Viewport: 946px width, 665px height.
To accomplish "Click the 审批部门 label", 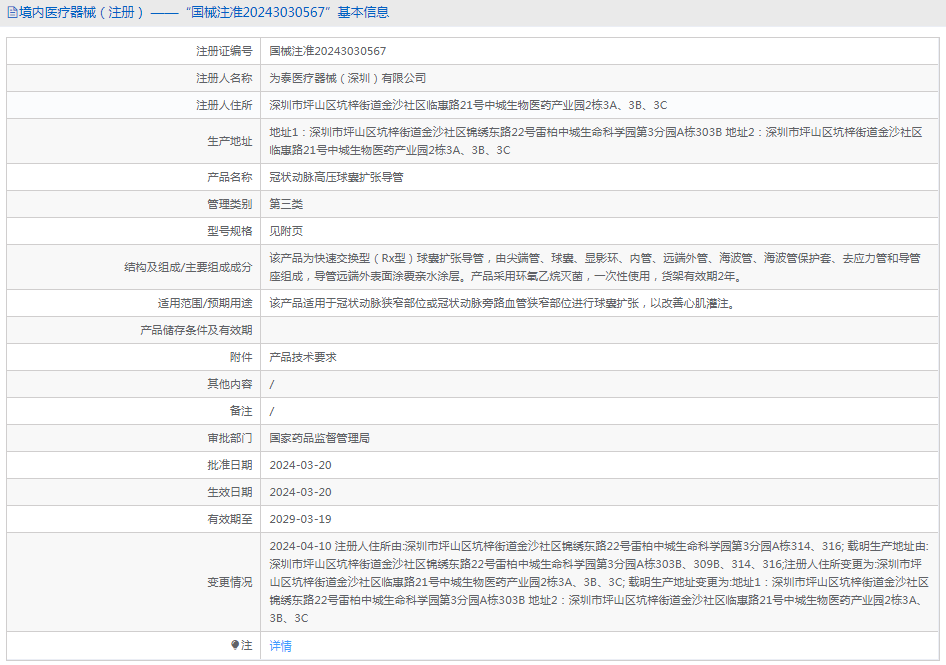I will [x=230, y=439].
